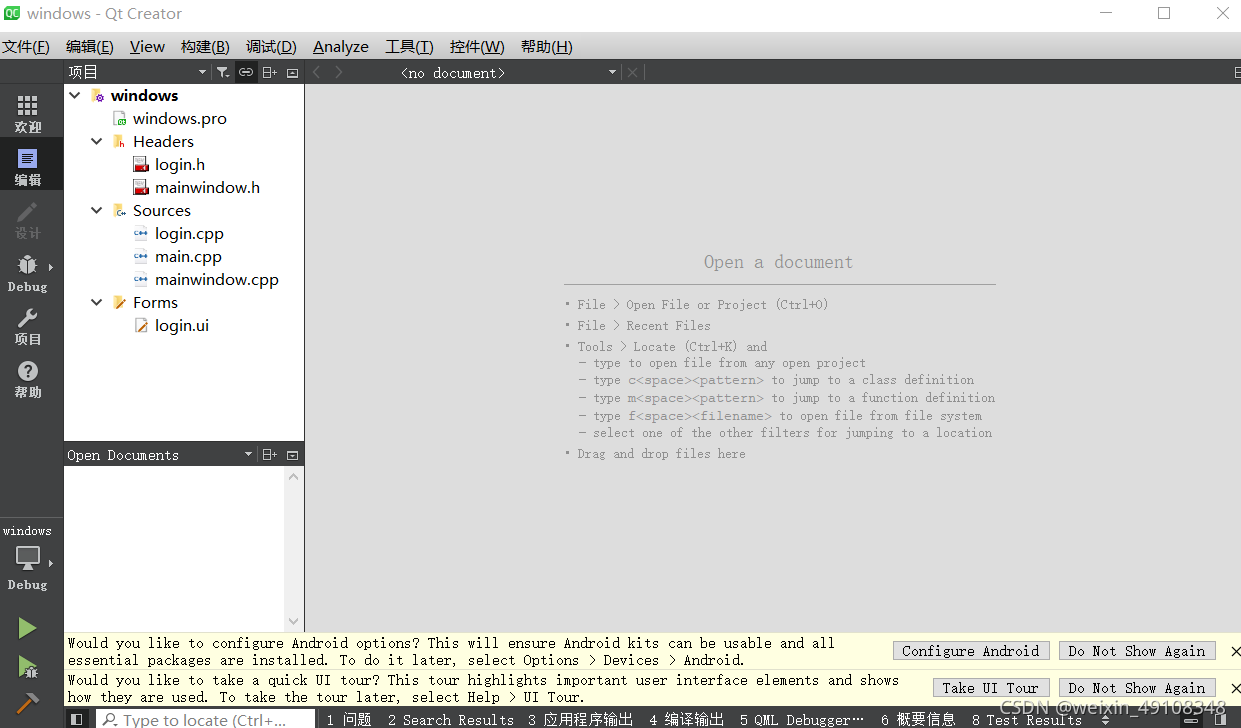Select login.h header file
Screen dimensions: 1241x728
tap(180, 164)
